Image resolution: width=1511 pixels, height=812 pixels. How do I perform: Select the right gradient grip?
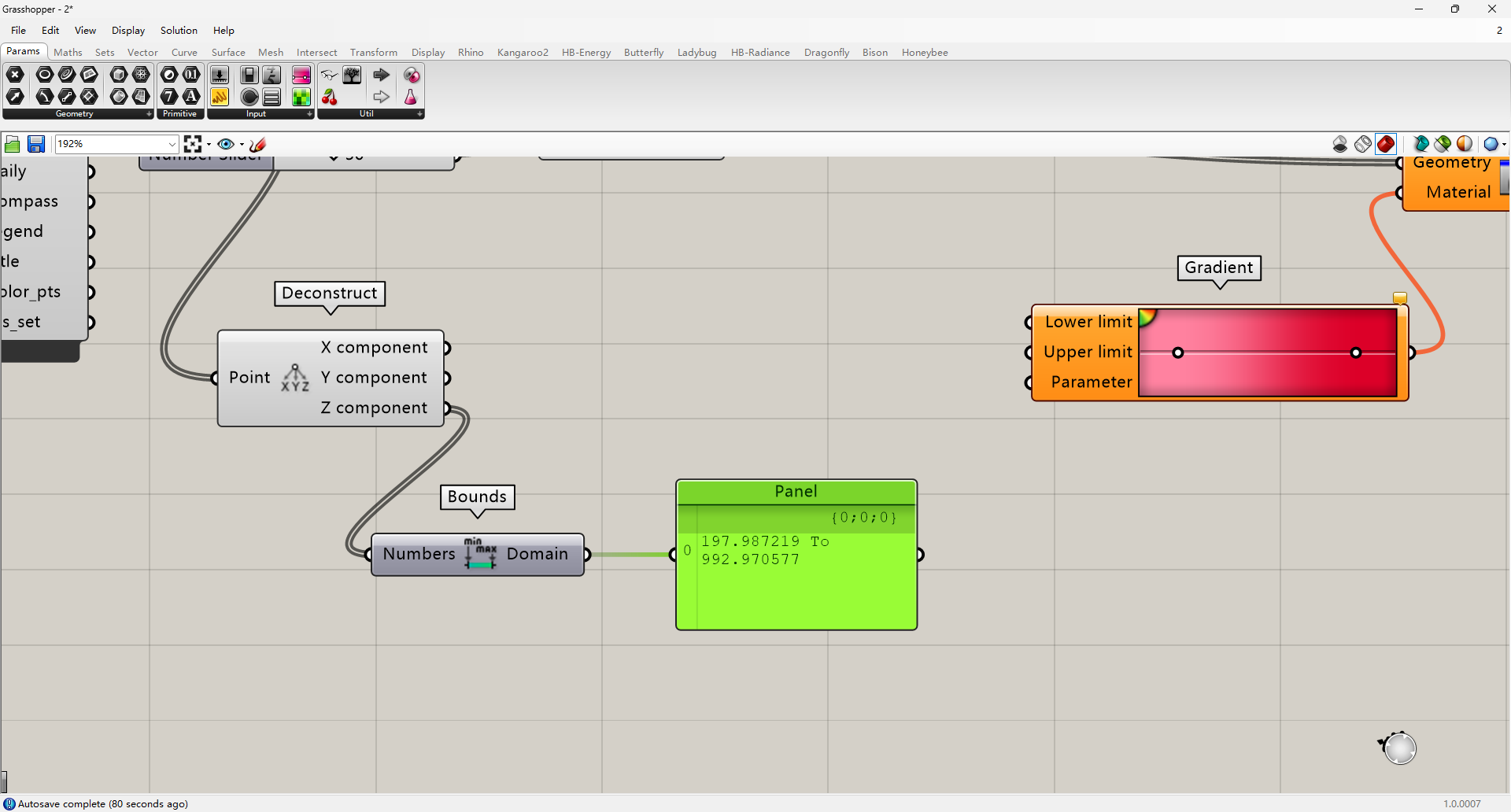pos(1356,352)
